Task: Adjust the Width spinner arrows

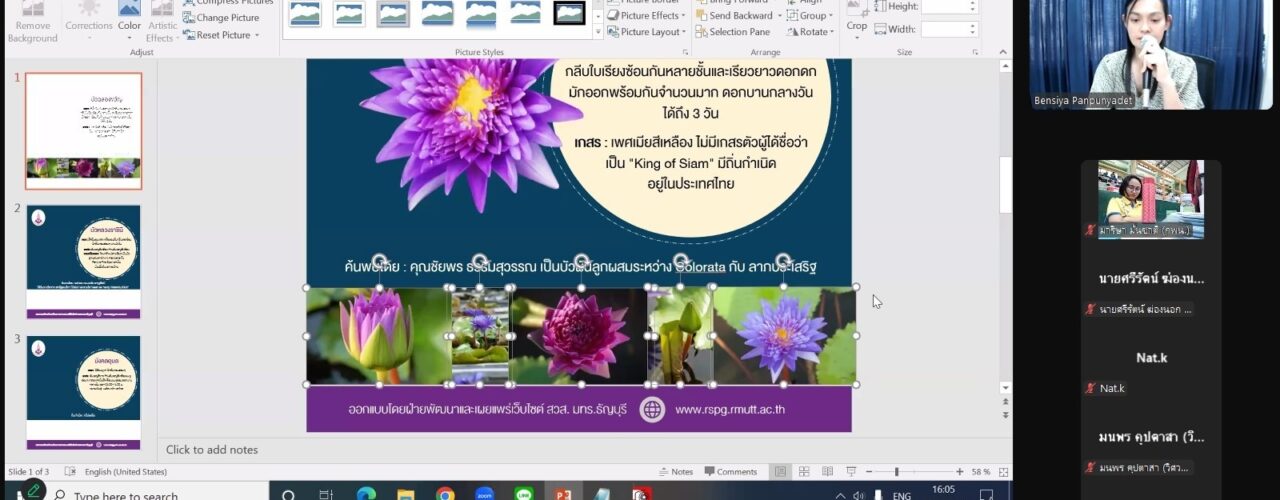Action: pyautogui.click(x=973, y=30)
